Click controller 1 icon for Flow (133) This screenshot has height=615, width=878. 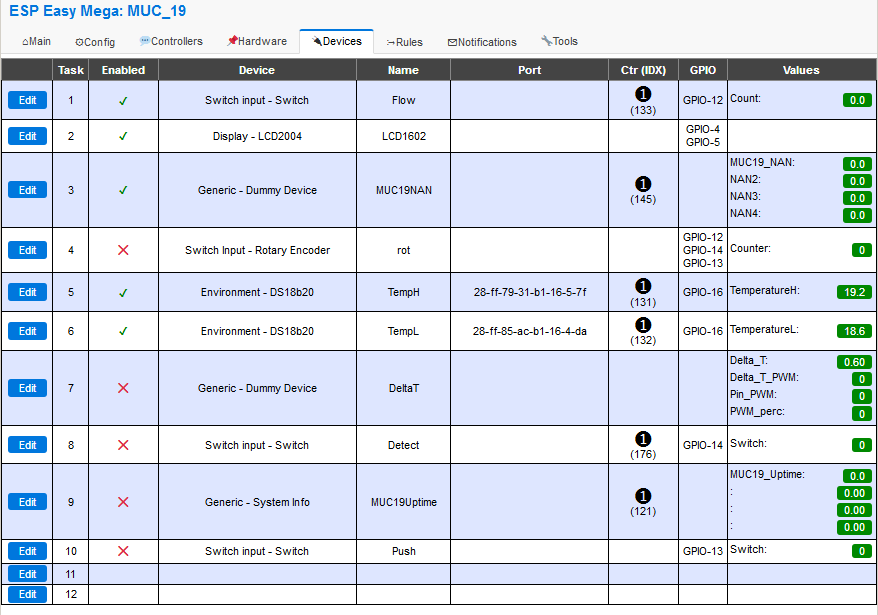[x=643, y=94]
